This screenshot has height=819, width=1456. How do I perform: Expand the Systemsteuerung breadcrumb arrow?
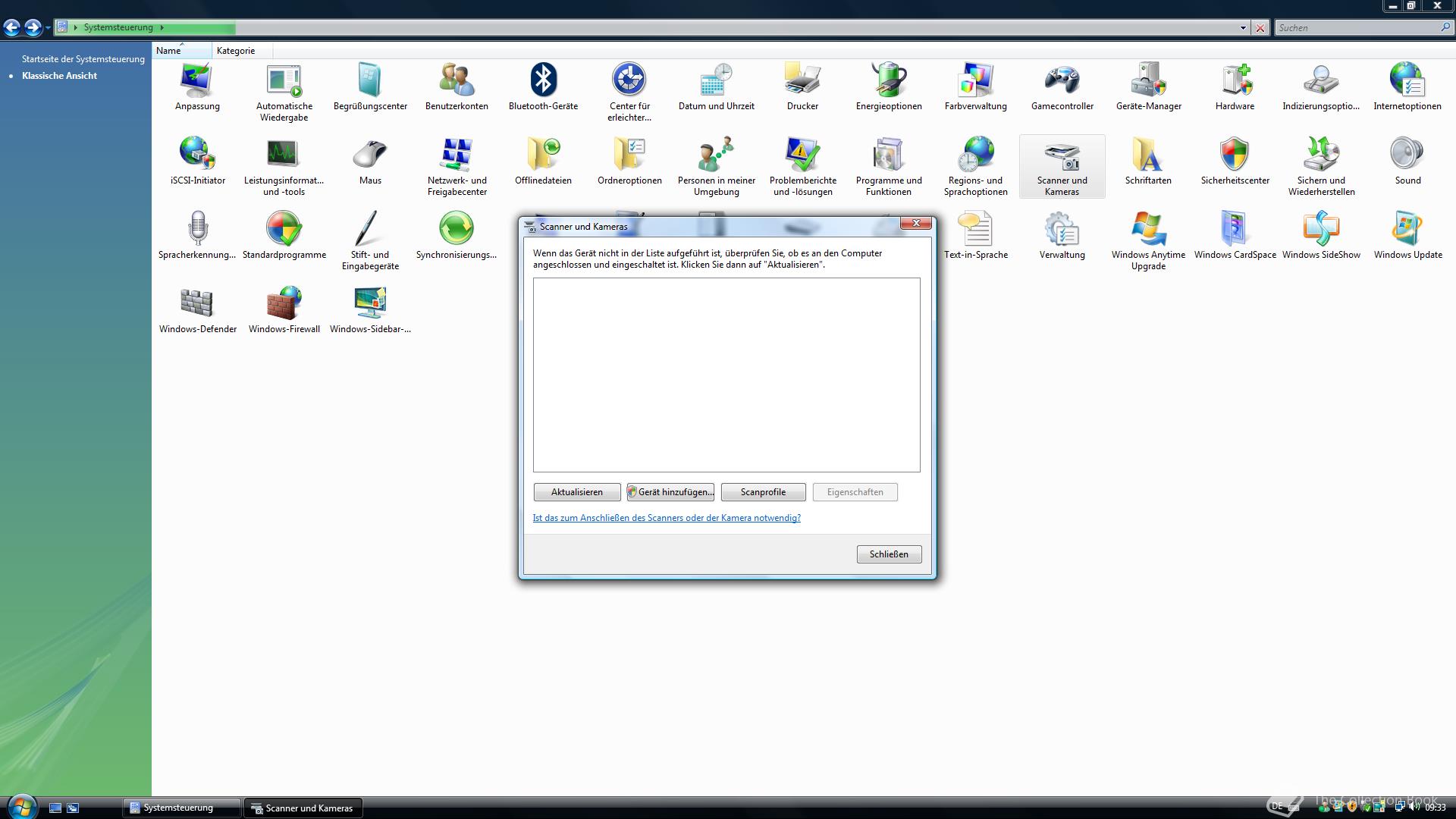click(x=162, y=28)
